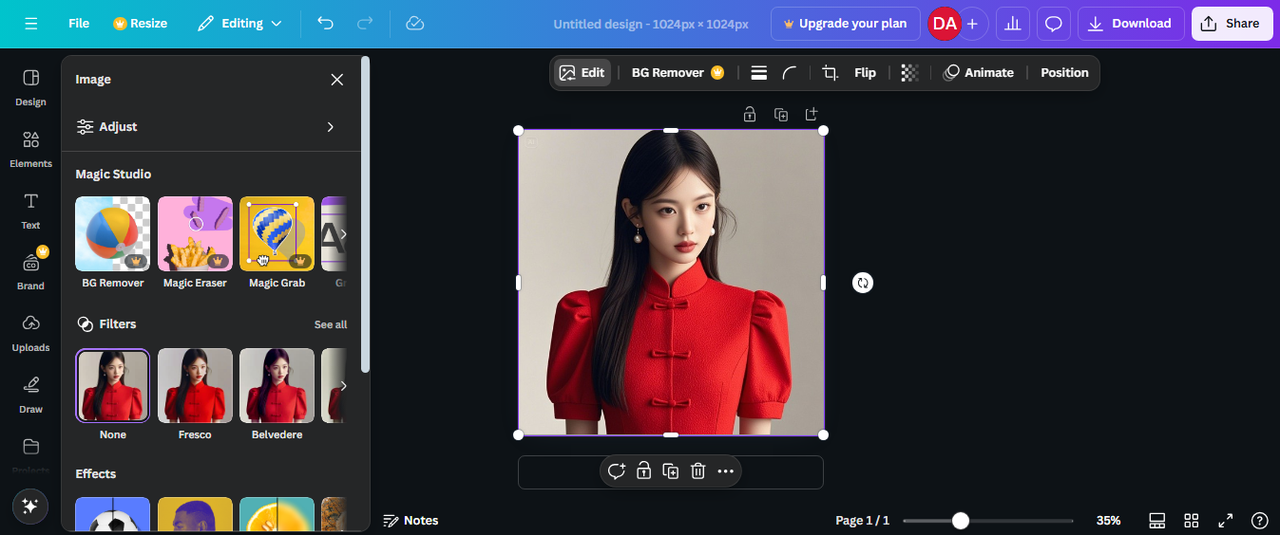The image size is (1280, 535).
Task: Open the Notes panel
Action: click(411, 520)
